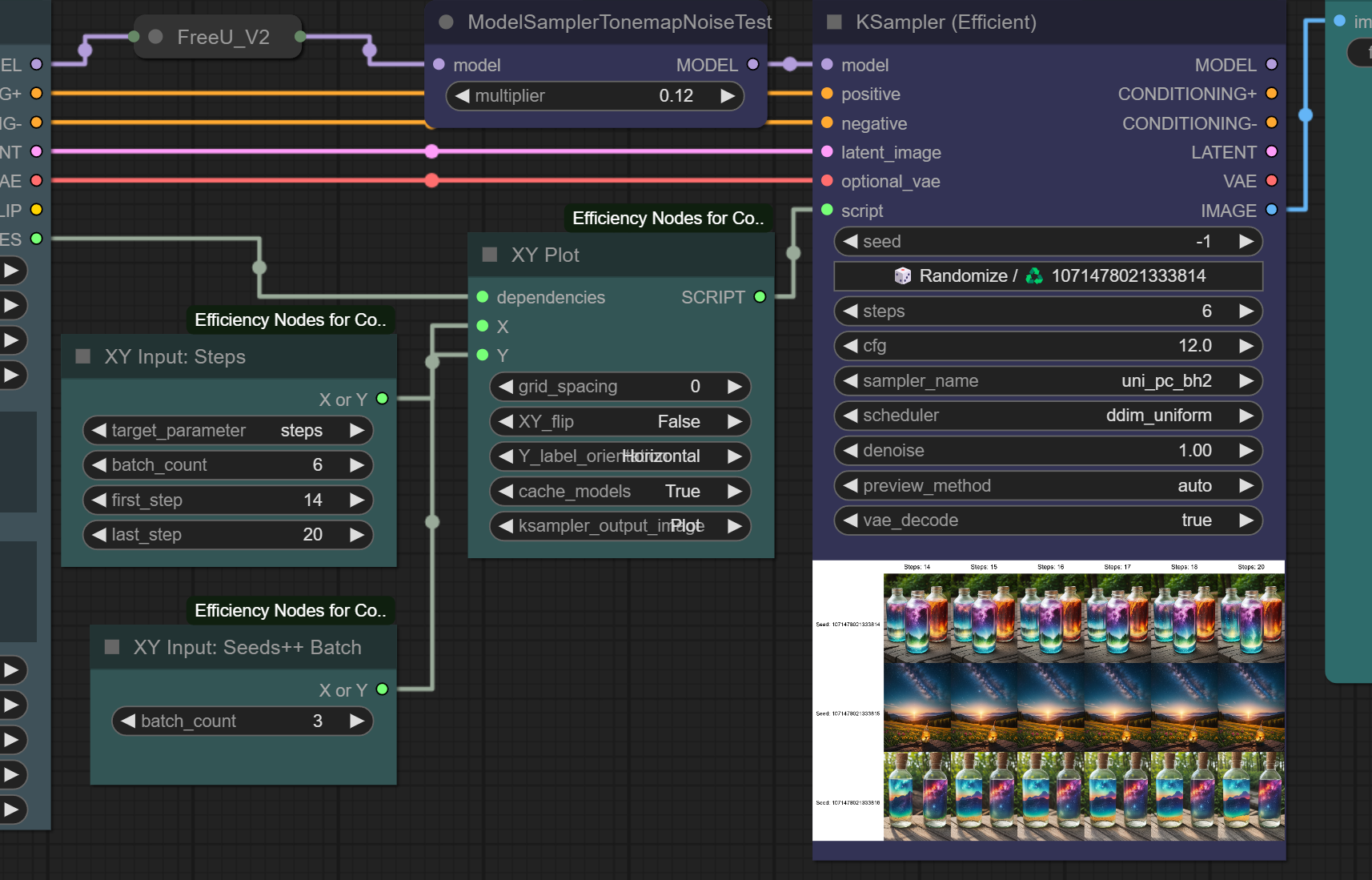Open the XY plot output image preview

pyautogui.click(x=1049, y=701)
